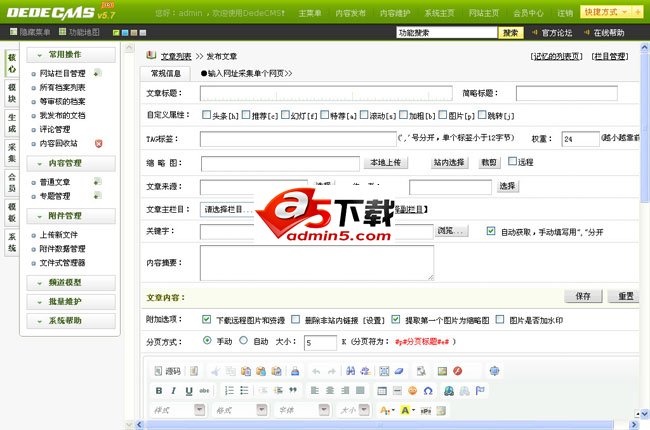Check the 推荐[c] attribute checkbox

point(246,114)
